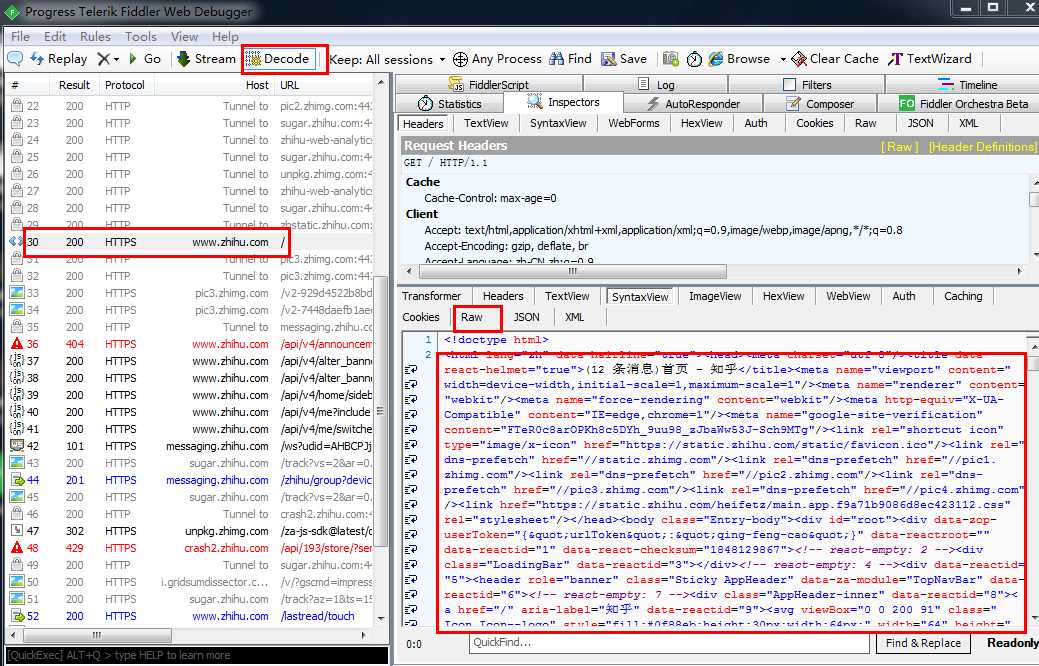Click the Go resume button

point(144,59)
